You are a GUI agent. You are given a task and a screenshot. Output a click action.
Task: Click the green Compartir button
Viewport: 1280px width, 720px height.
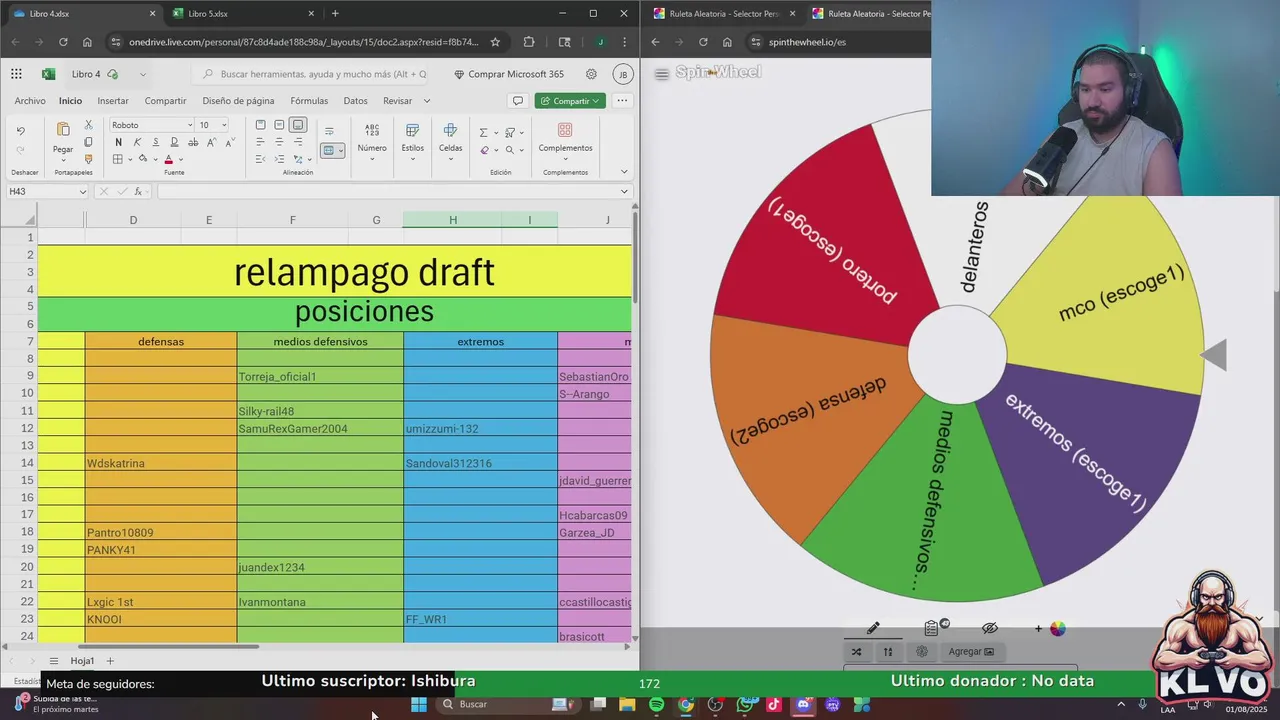[x=570, y=101]
